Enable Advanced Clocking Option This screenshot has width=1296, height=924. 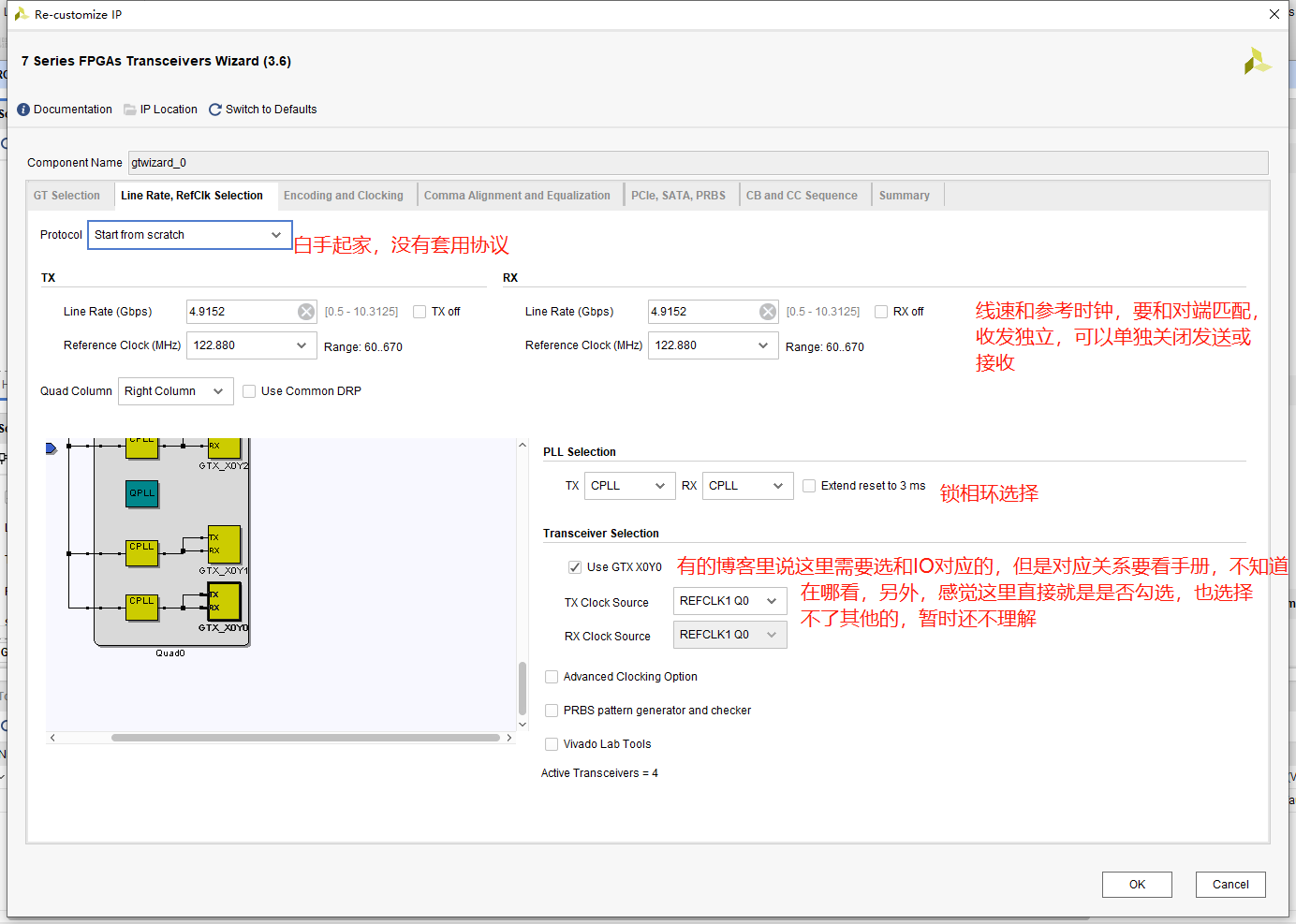(x=552, y=677)
